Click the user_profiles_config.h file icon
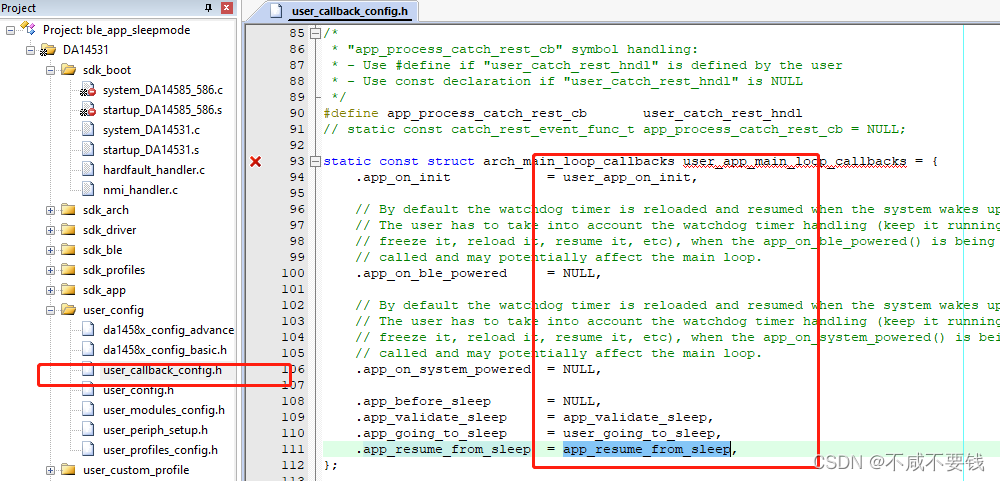 coord(88,450)
